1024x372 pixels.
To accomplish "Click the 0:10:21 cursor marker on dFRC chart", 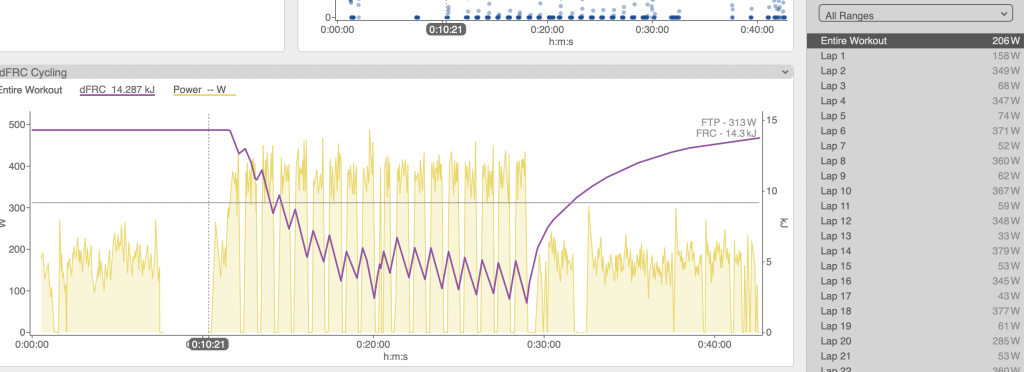I will 209,344.
